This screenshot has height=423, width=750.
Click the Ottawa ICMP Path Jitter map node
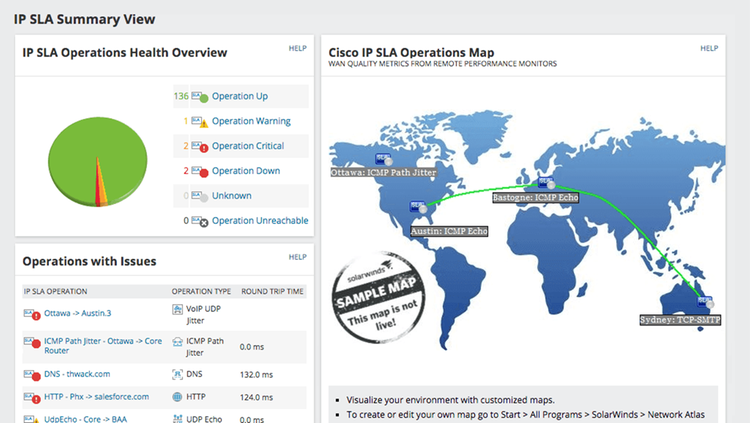(384, 158)
